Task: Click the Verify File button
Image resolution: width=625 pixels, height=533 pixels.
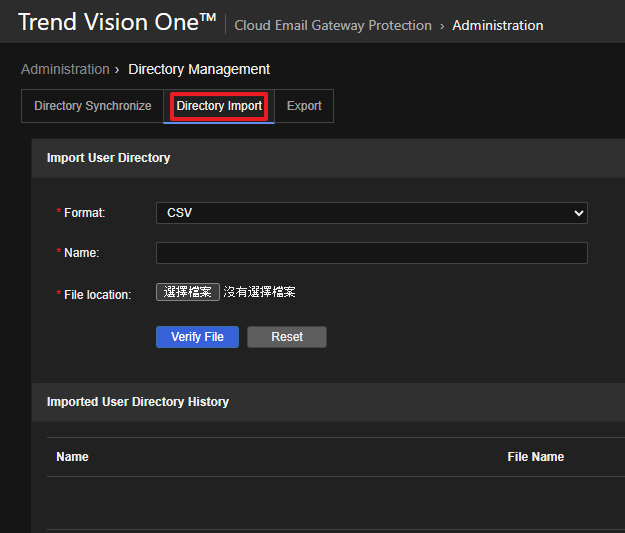Action: [x=197, y=337]
